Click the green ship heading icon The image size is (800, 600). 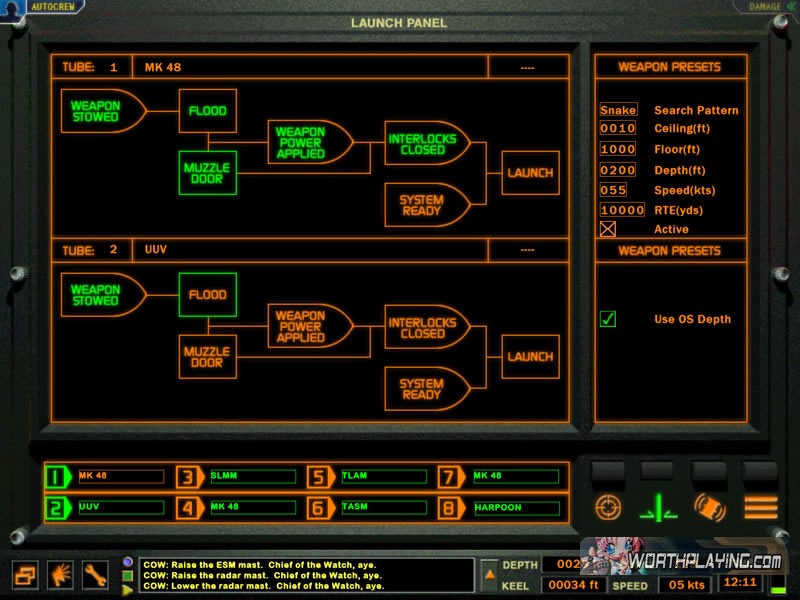[x=659, y=507]
